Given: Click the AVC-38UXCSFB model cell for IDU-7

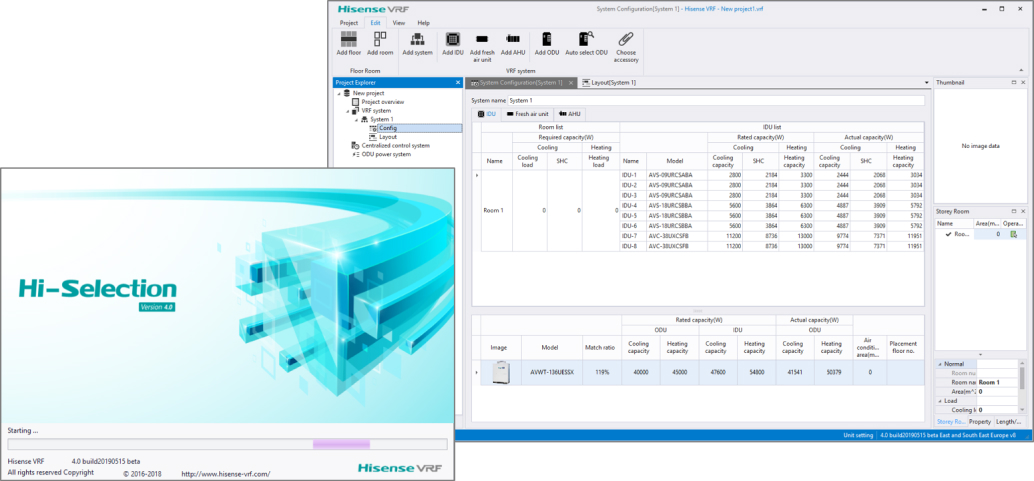Looking at the screenshot, I should (677, 236).
